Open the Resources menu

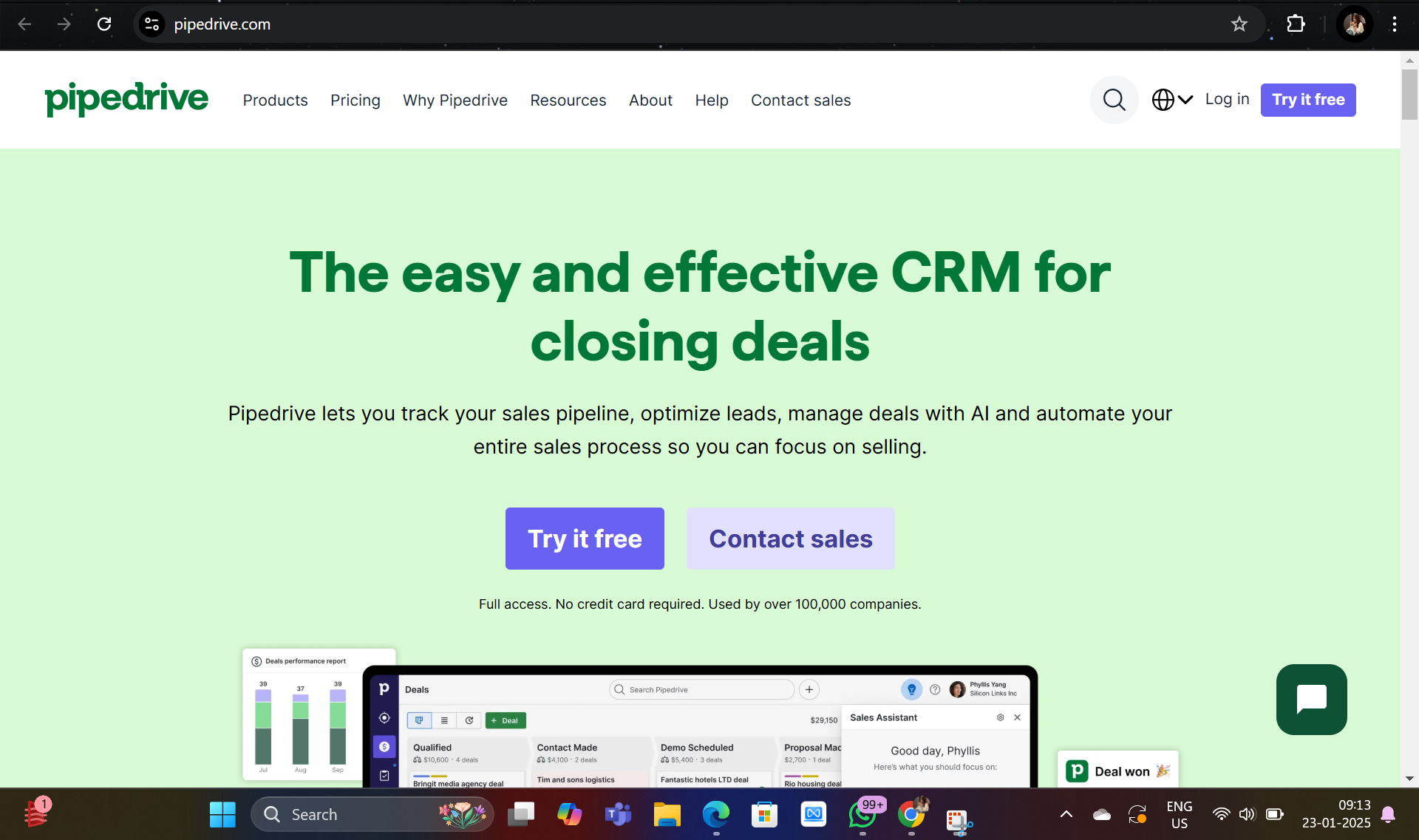click(x=568, y=100)
